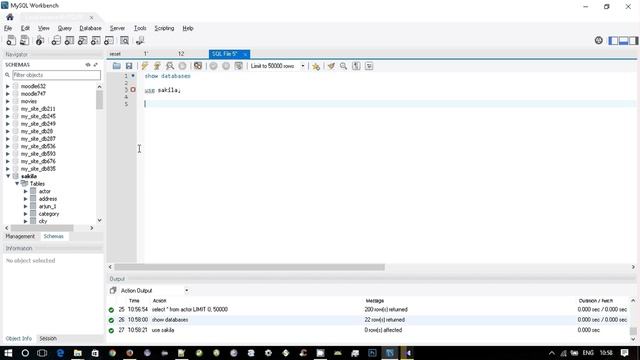640x360 pixels.
Task: Open the Windows Start menu
Action: (8, 353)
